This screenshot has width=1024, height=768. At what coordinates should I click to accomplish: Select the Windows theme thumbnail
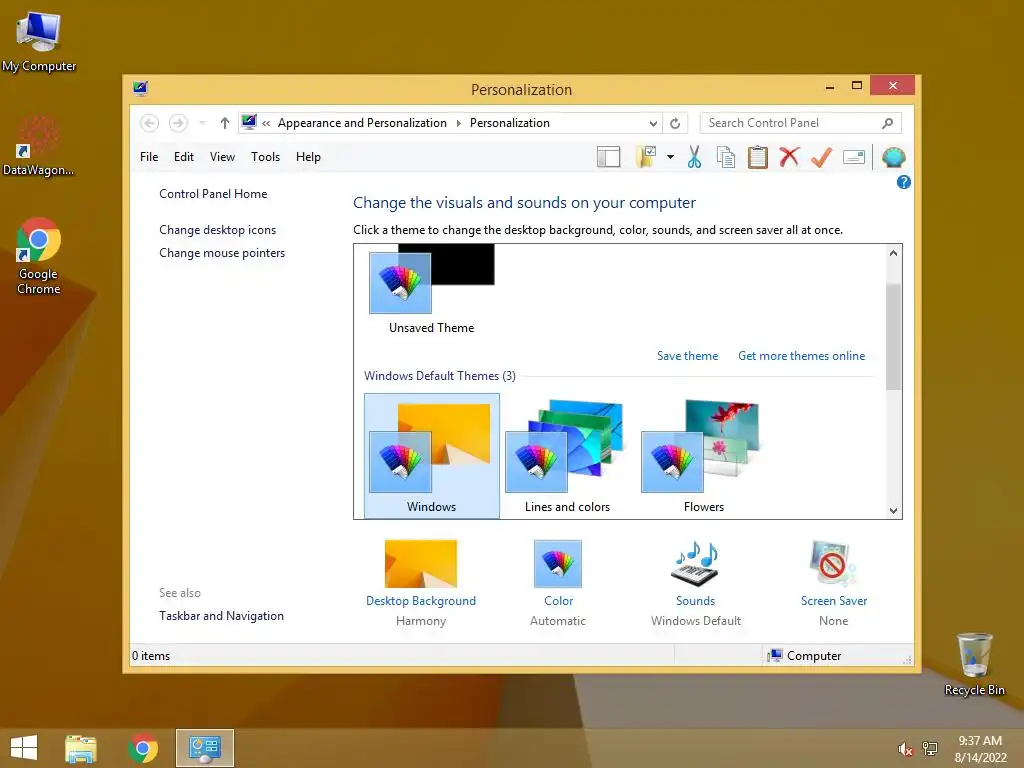coord(432,456)
